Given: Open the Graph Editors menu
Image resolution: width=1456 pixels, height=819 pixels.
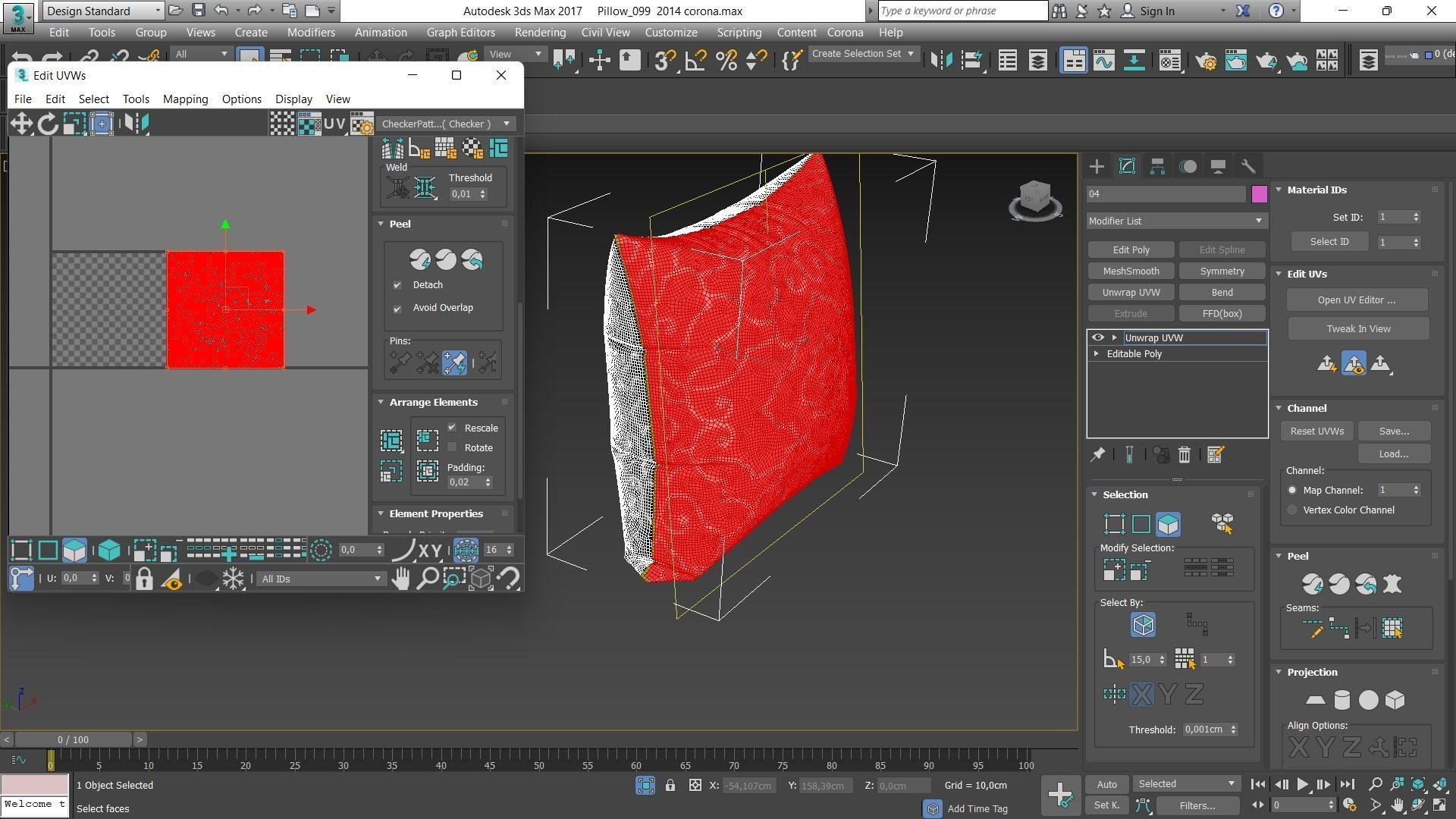Looking at the screenshot, I should coord(460,33).
